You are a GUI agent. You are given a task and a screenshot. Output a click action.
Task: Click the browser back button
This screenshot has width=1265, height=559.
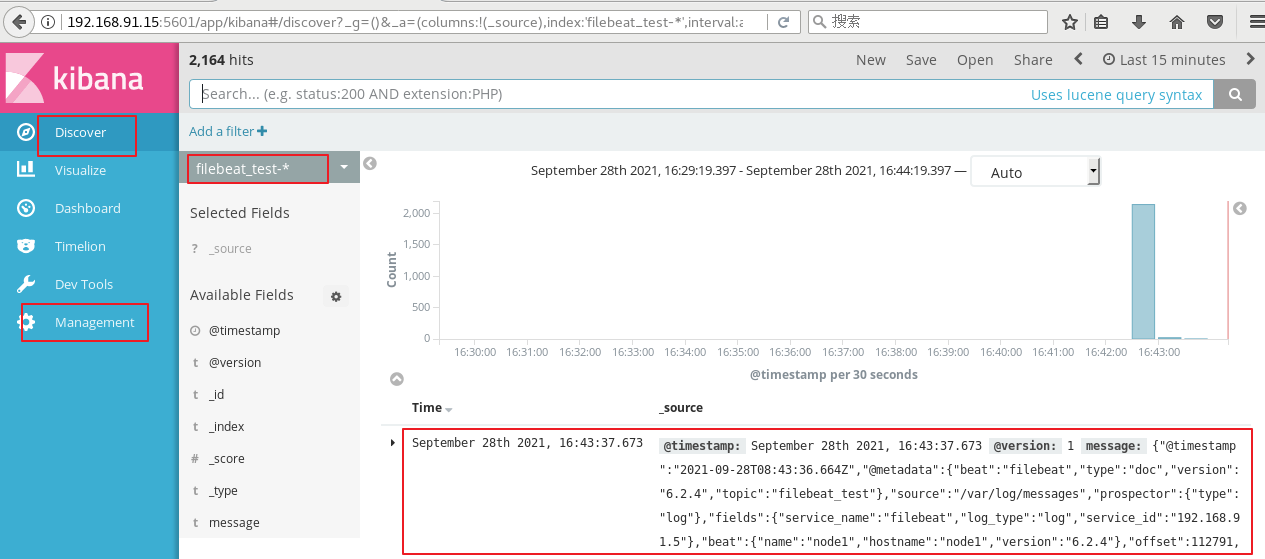click(19, 21)
